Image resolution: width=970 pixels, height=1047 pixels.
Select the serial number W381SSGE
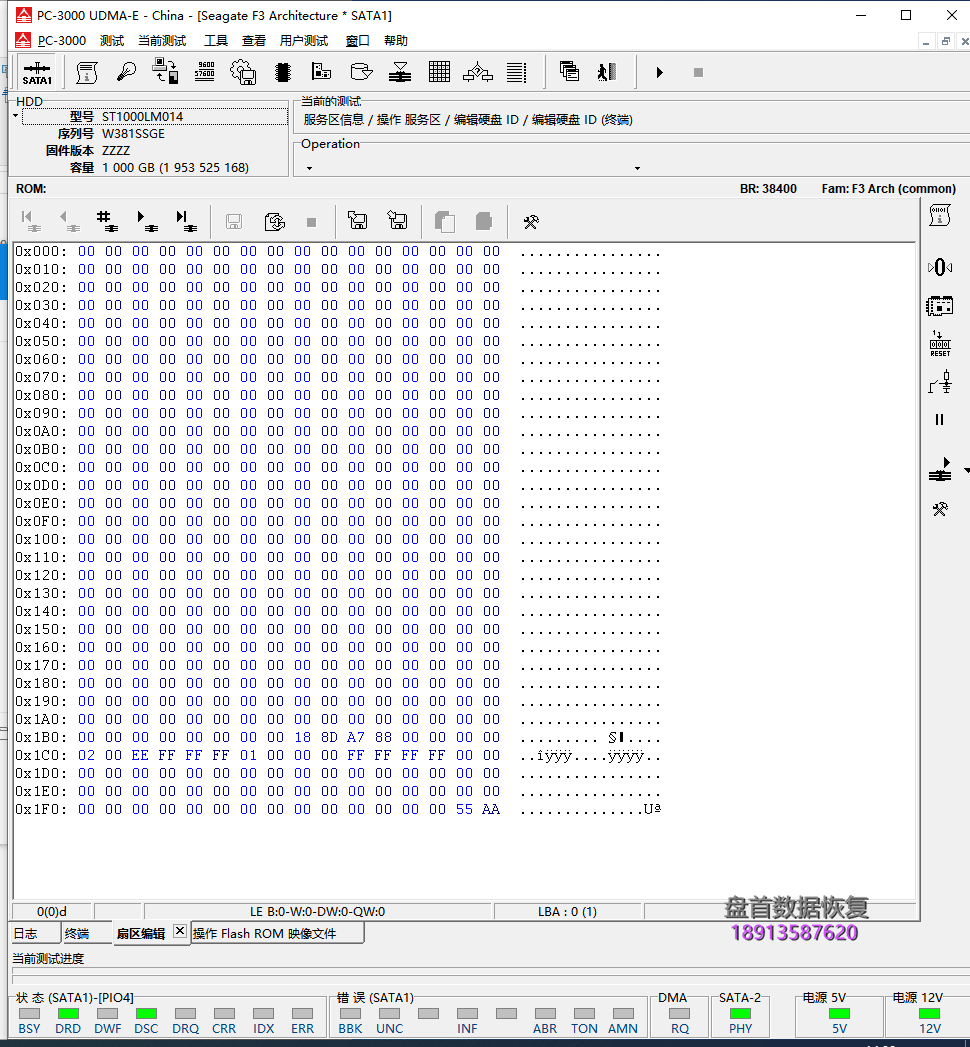point(134,134)
